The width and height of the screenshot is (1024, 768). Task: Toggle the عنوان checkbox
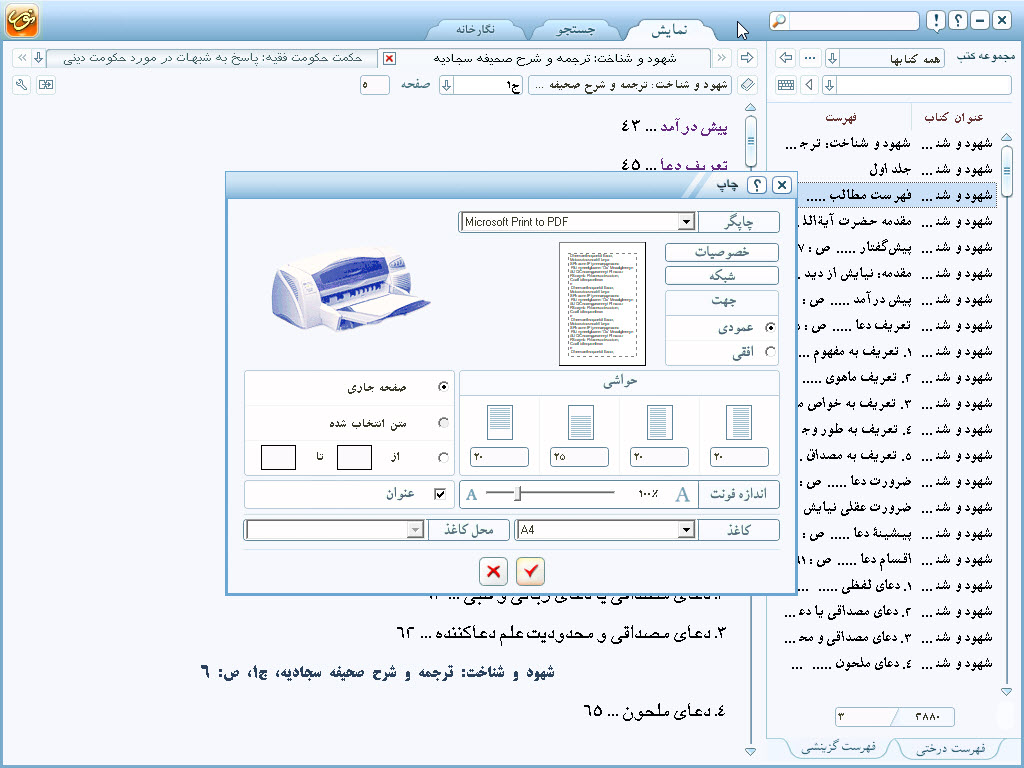(439, 494)
